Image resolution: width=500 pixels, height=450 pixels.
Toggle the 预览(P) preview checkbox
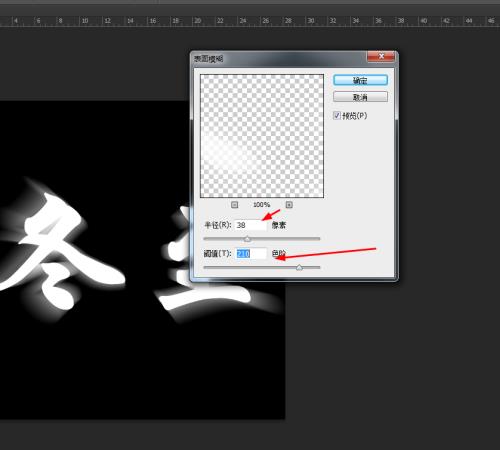pos(337,116)
